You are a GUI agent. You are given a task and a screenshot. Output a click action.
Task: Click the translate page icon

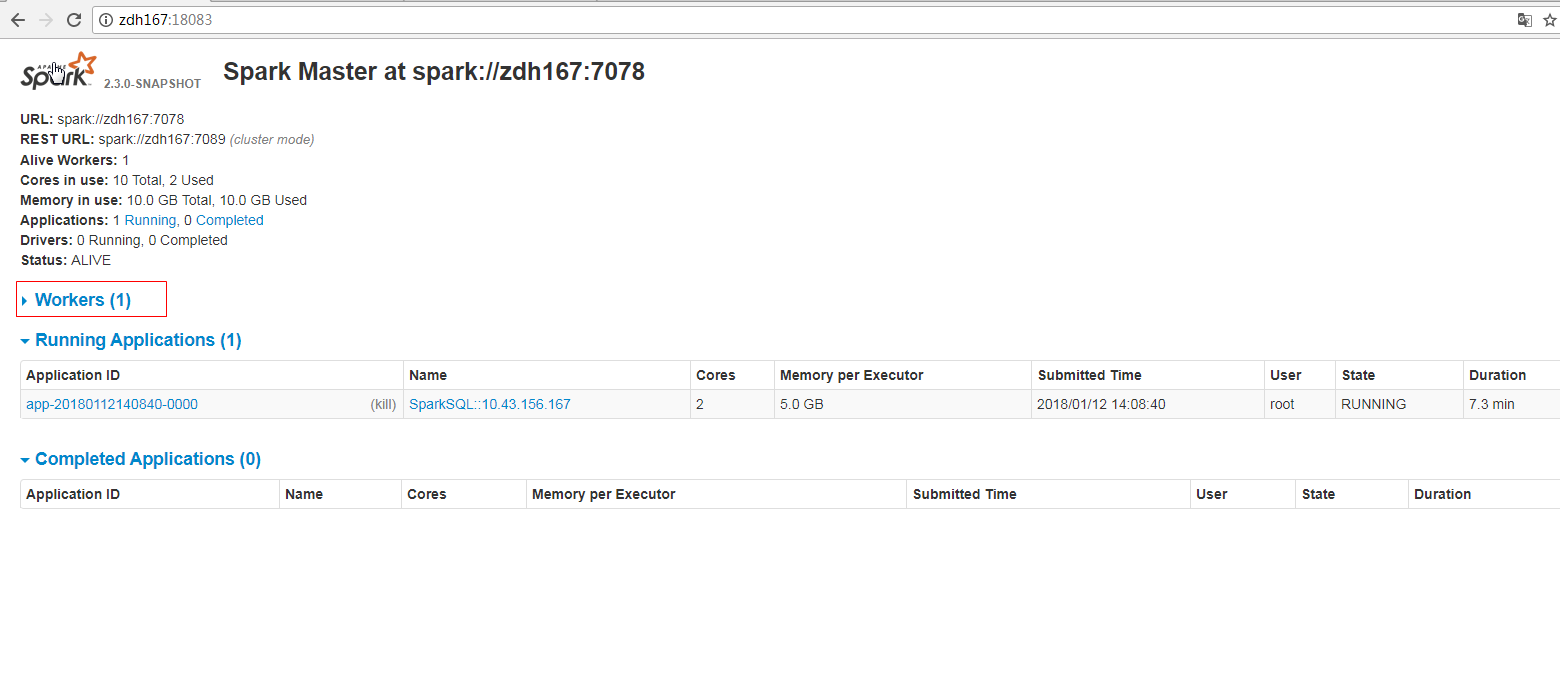click(x=1524, y=20)
